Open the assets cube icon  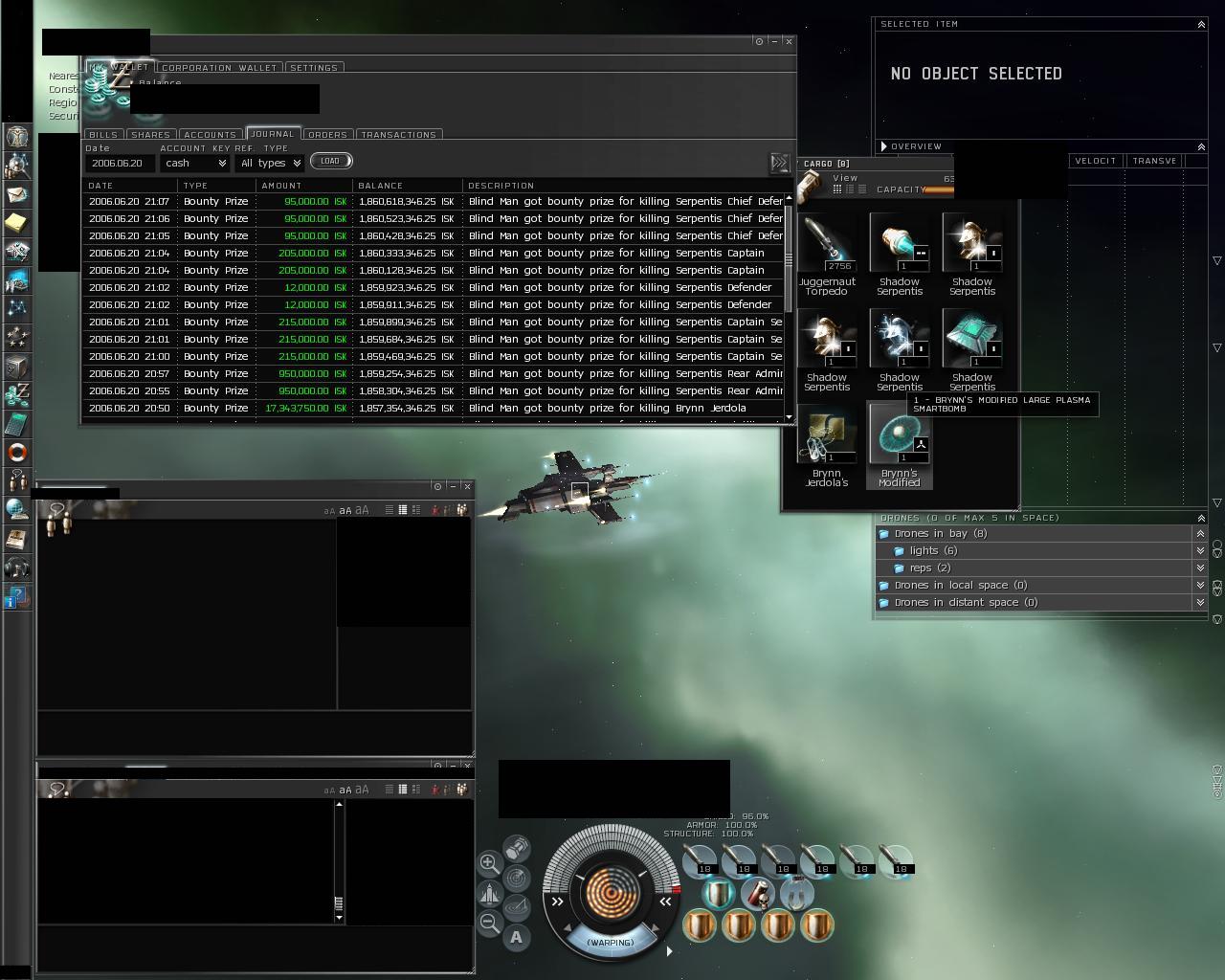coord(17,367)
